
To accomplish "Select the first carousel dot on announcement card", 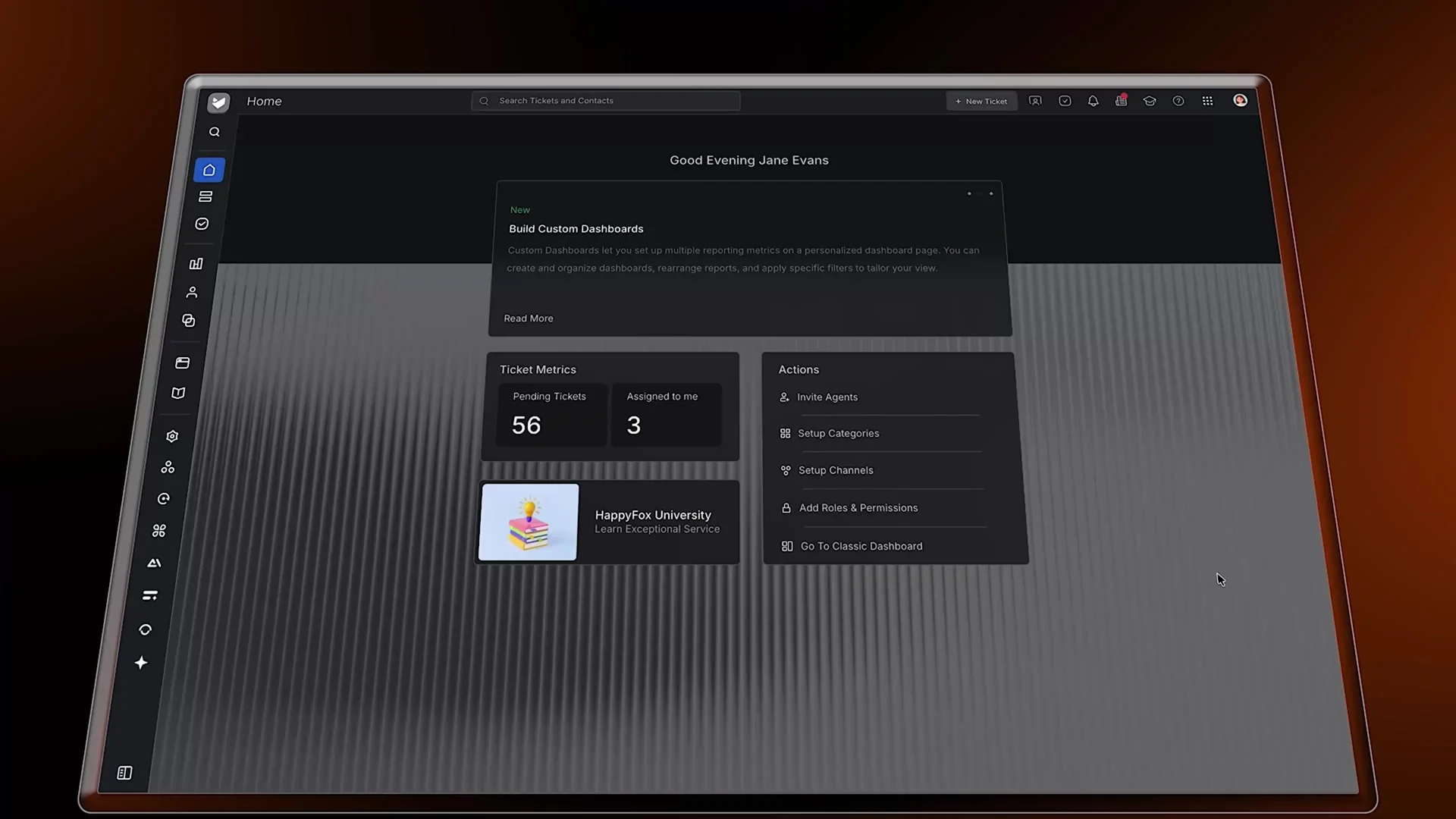I will 969,193.
